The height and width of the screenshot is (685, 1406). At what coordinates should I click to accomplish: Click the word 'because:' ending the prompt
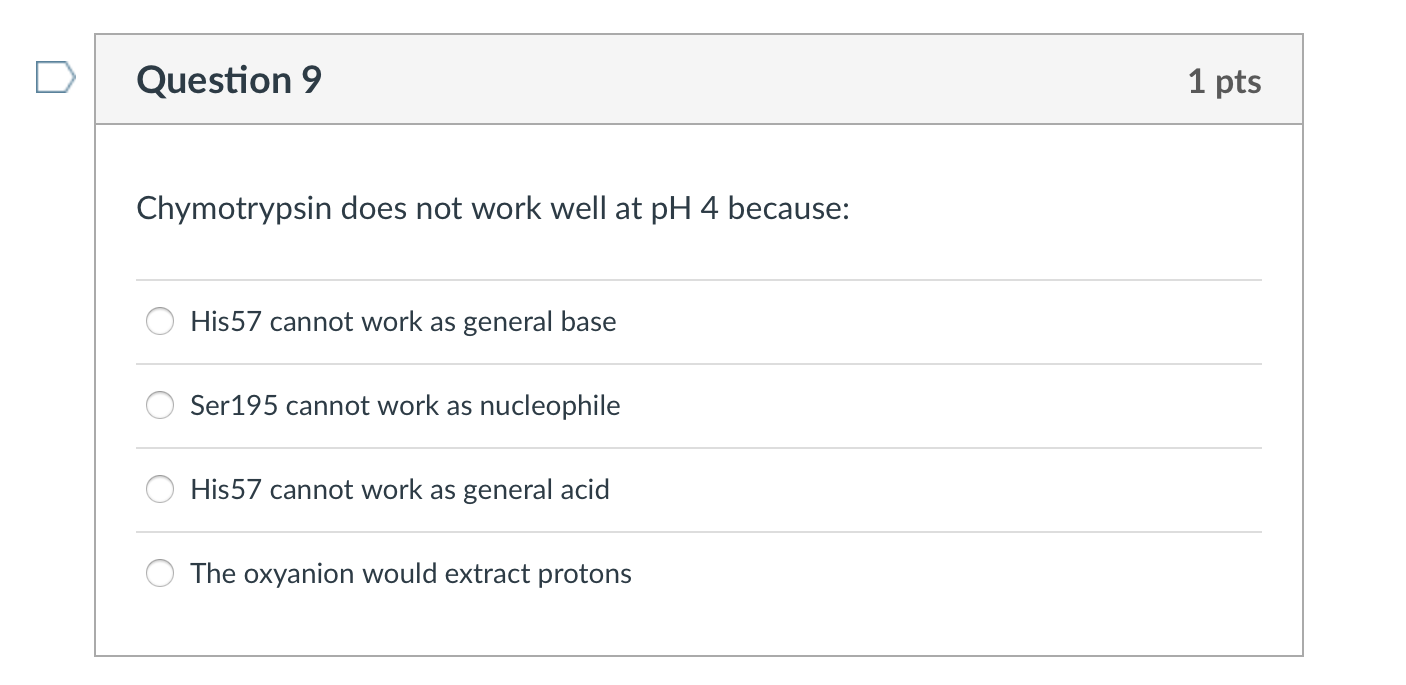789,209
